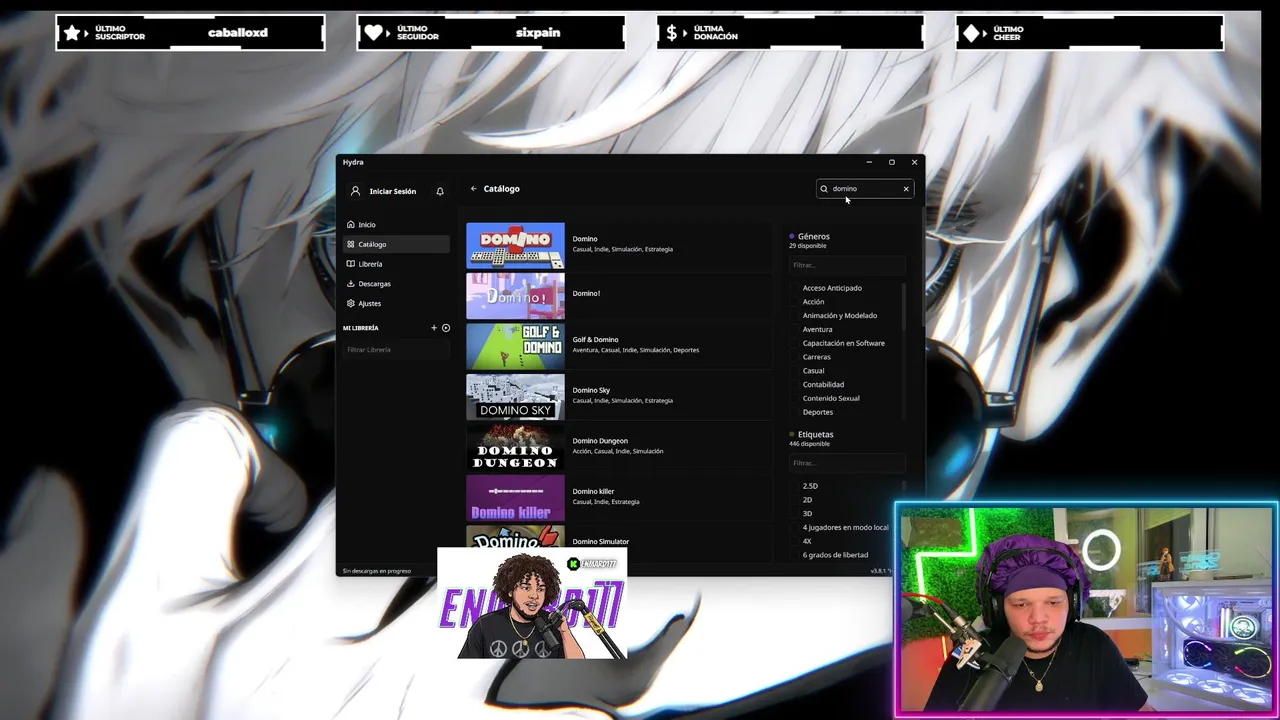
Task: Clear the domino search text
Action: 906,189
